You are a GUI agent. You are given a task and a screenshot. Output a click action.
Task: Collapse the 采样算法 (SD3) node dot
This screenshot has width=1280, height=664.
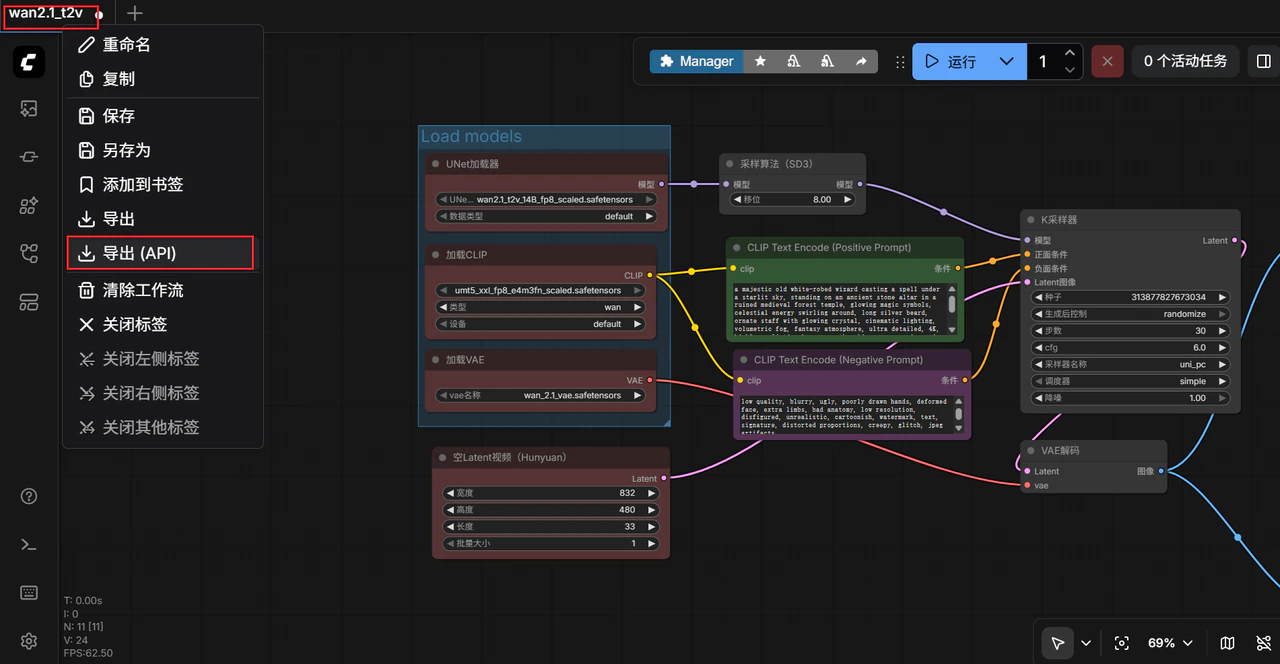[x=730, y=164]
